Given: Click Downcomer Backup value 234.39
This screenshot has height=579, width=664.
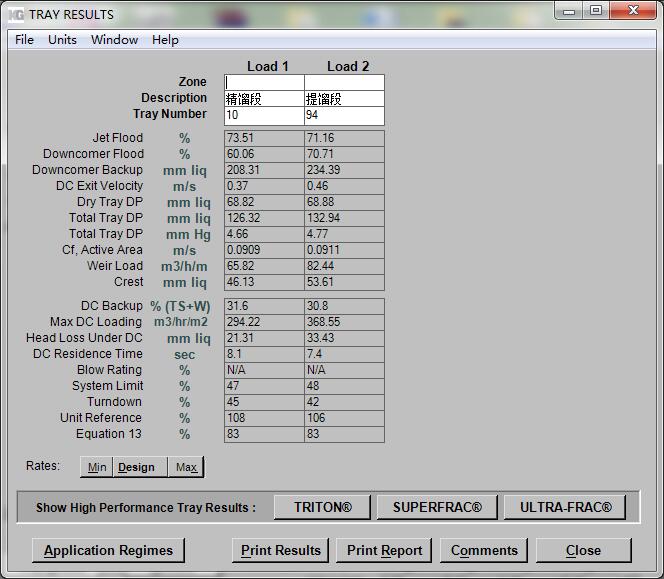Looking at the screenshot, I should click(x=344, y=170).
